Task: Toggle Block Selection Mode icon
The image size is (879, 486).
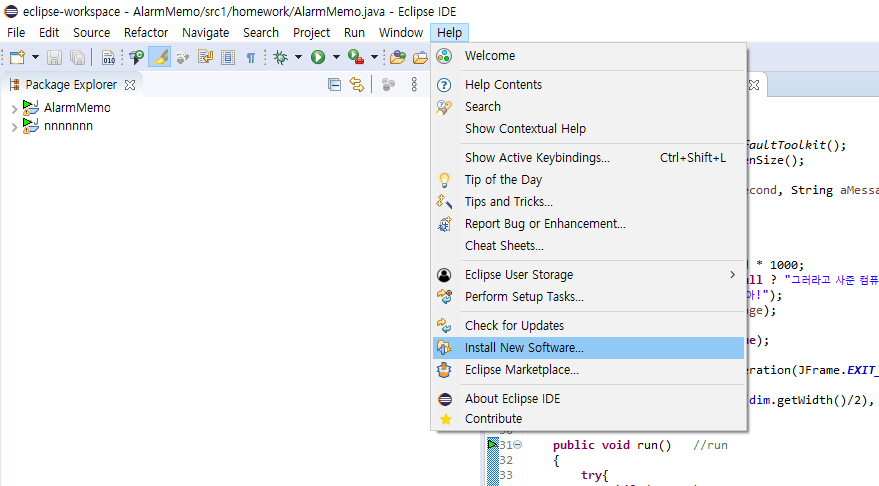Action: click(x=228, y=57)
